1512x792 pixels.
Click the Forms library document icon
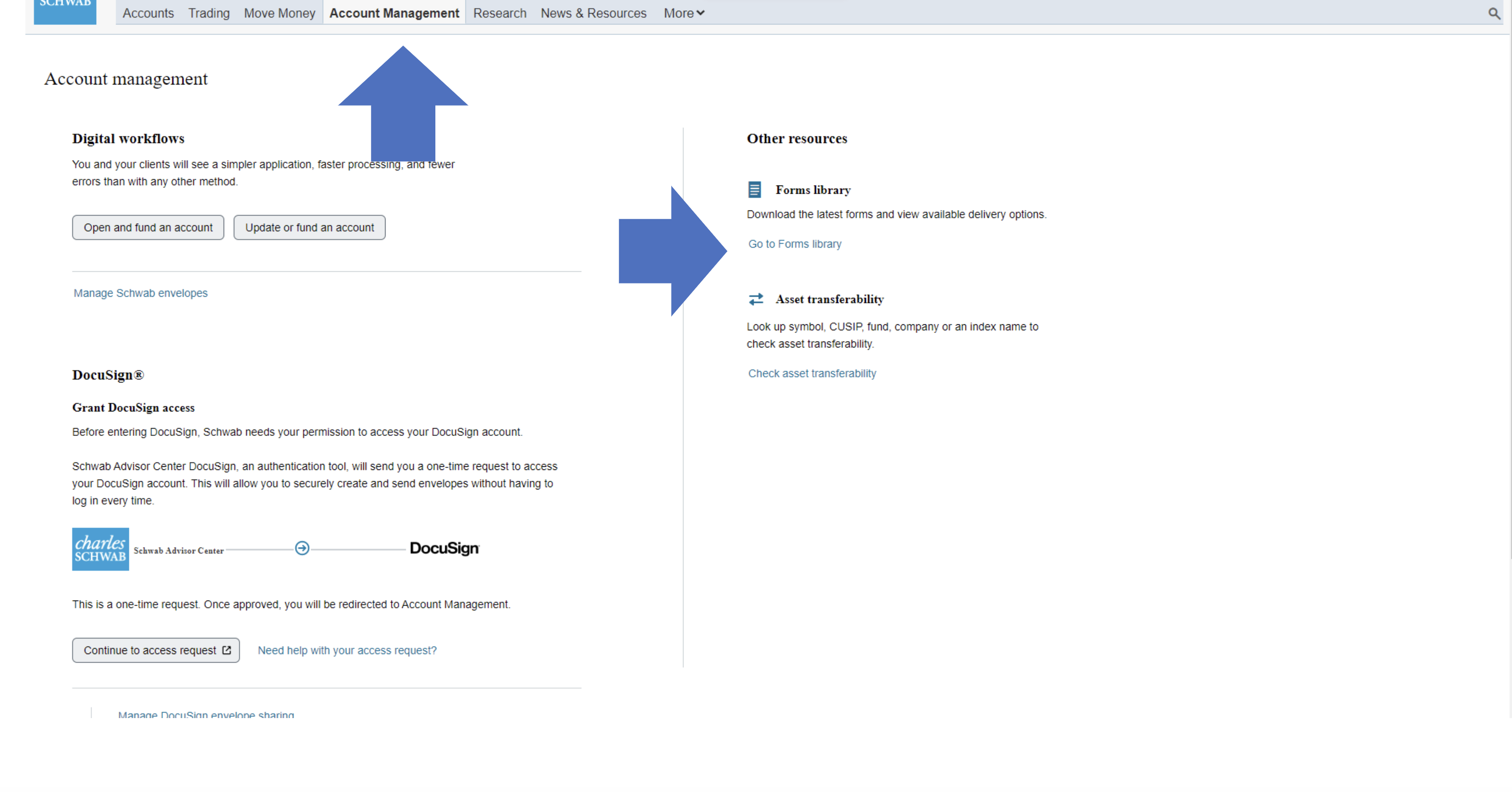pyautogui.click(x=754, y=190)
